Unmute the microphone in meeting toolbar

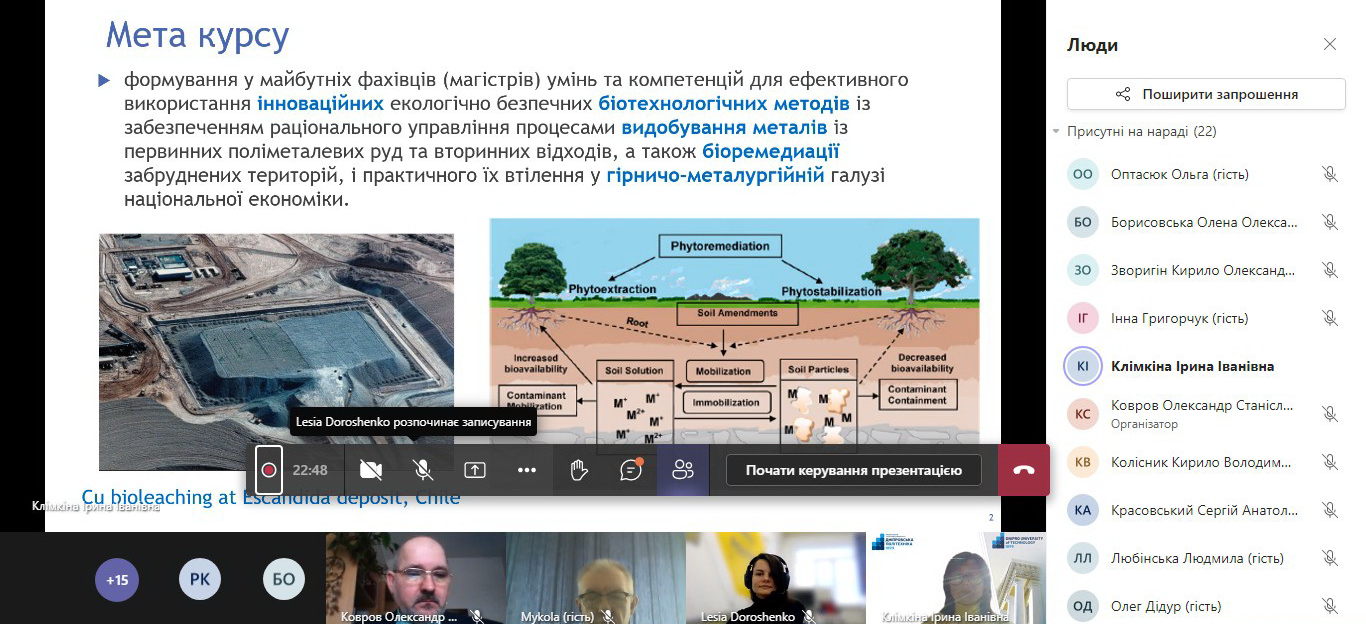click(423, 470)
